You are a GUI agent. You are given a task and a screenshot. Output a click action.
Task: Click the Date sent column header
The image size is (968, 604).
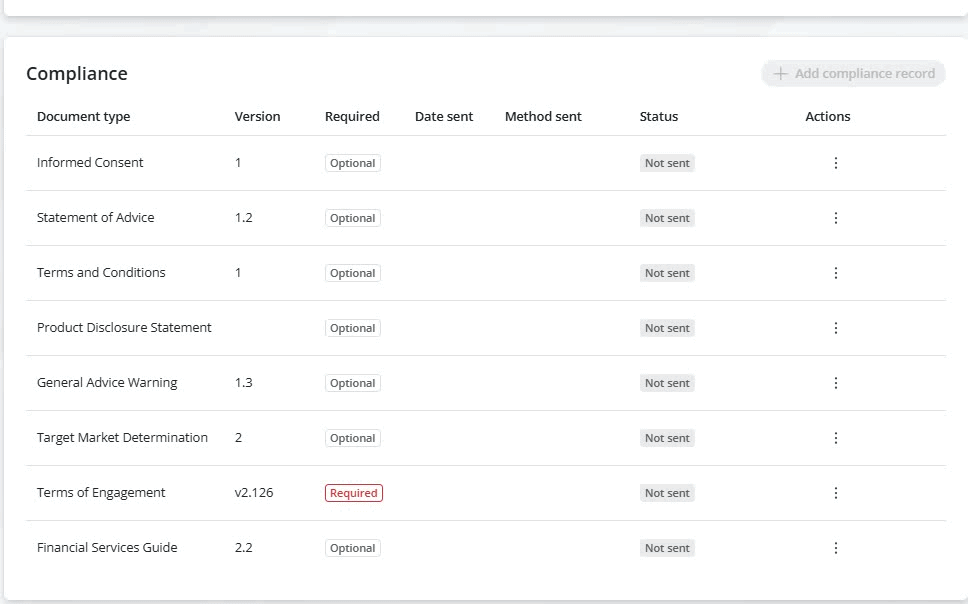(444, 117)
